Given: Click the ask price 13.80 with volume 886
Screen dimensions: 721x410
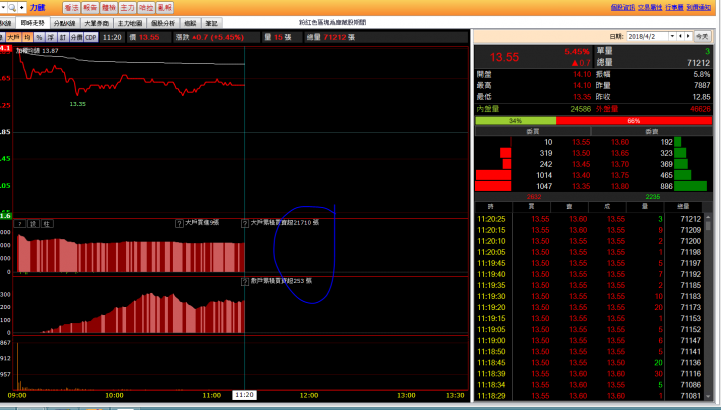Looking at the screenshot, I should coord(620,186).
